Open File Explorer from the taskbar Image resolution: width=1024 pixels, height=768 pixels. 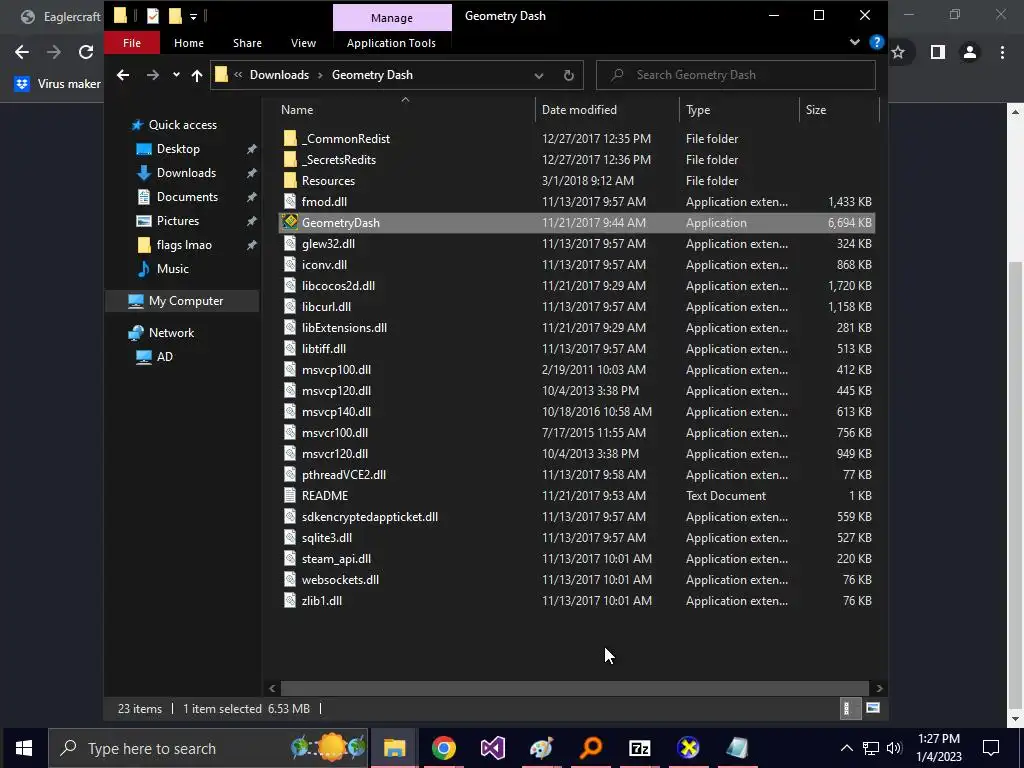[x=394, y=748]
